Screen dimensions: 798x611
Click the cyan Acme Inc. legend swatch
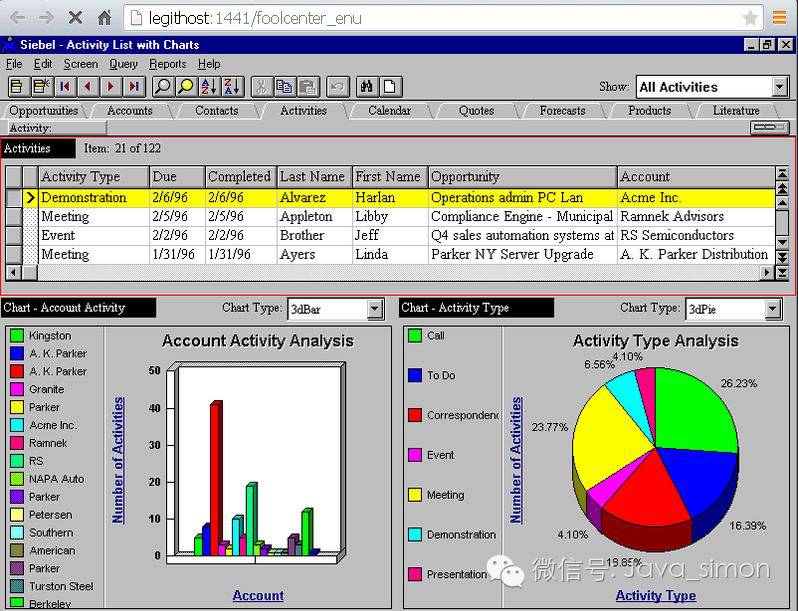(x=17, y=425)
